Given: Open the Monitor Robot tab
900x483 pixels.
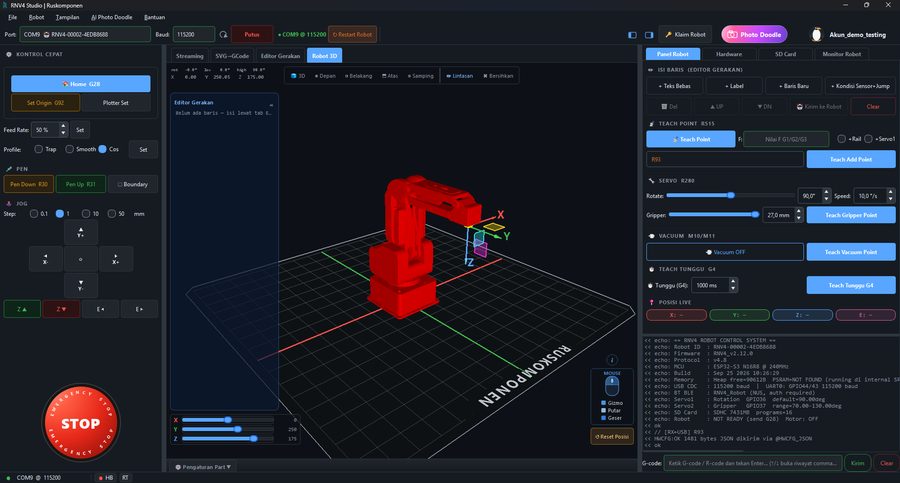Looking at the screenshot, I should click(841, 54).
